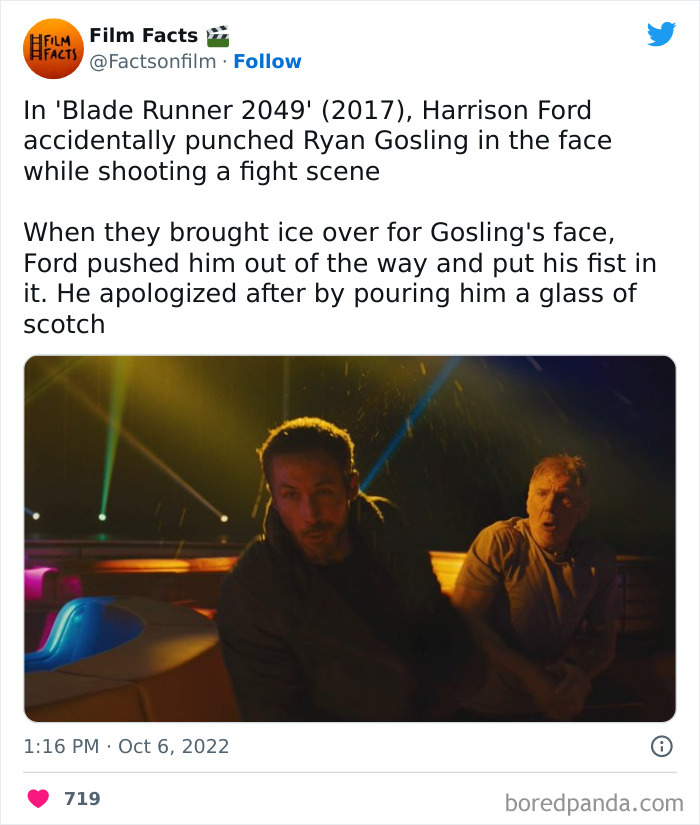Image resolution: width=700 pixels, height=825 pixels.
Task: Select the paragraph about ice and scotch
Action: coord(340,278)
